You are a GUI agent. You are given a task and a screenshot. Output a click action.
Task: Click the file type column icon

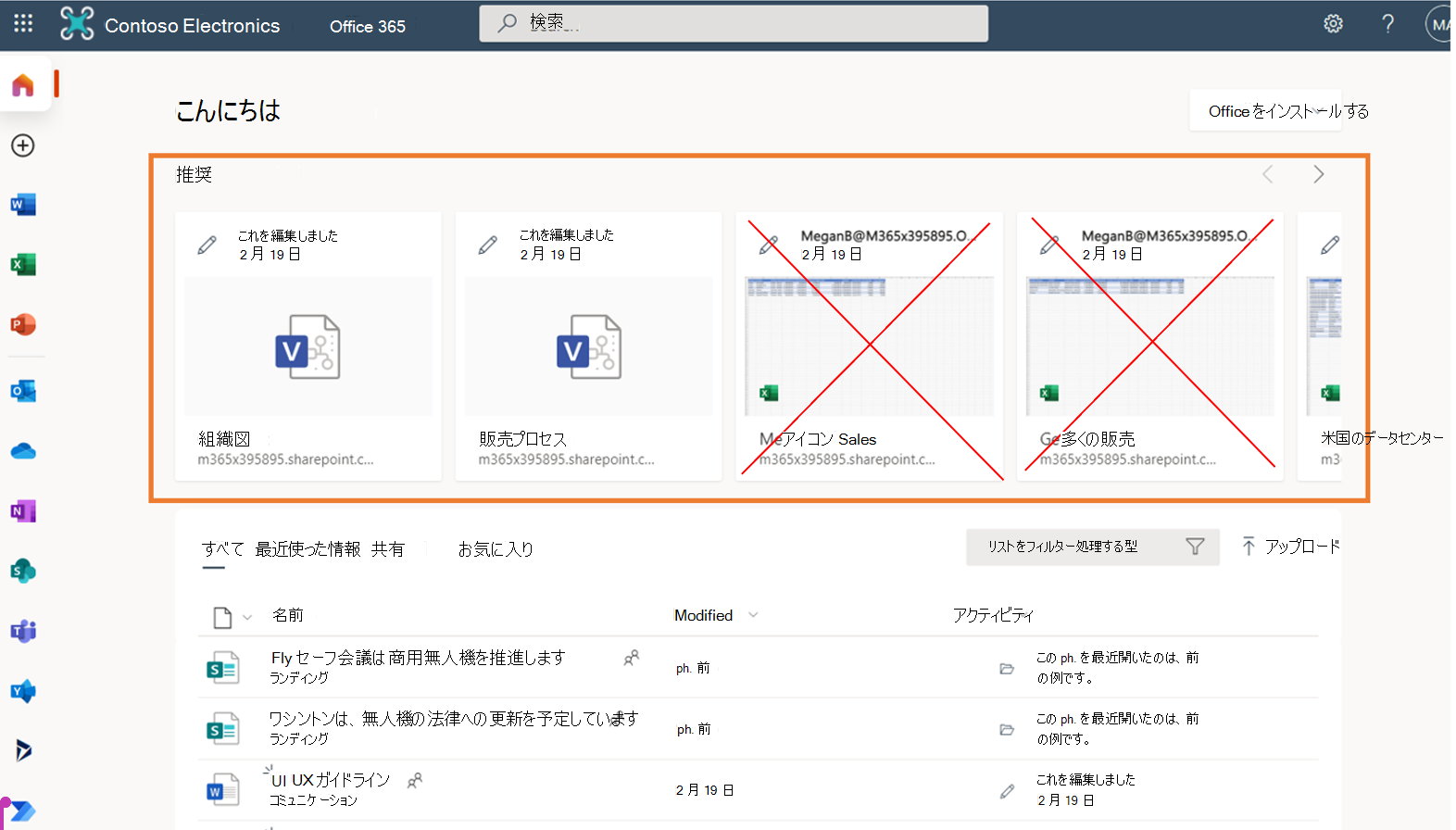pyautogui.click(x=222, y=617)
